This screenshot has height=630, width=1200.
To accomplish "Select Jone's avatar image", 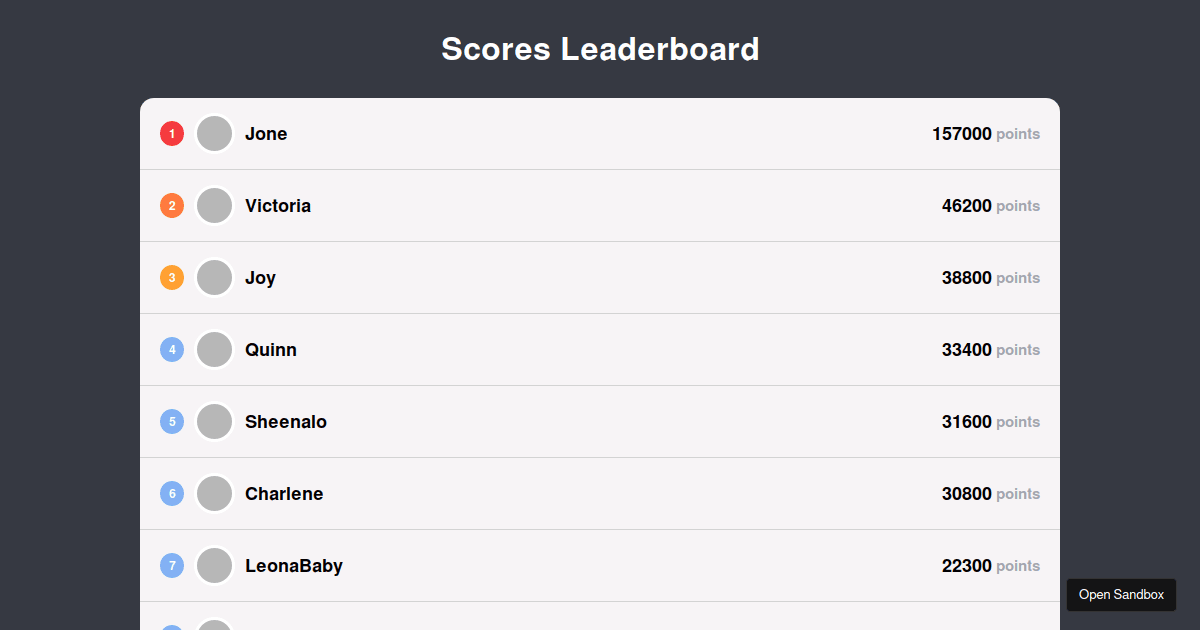I will (214, 133).
